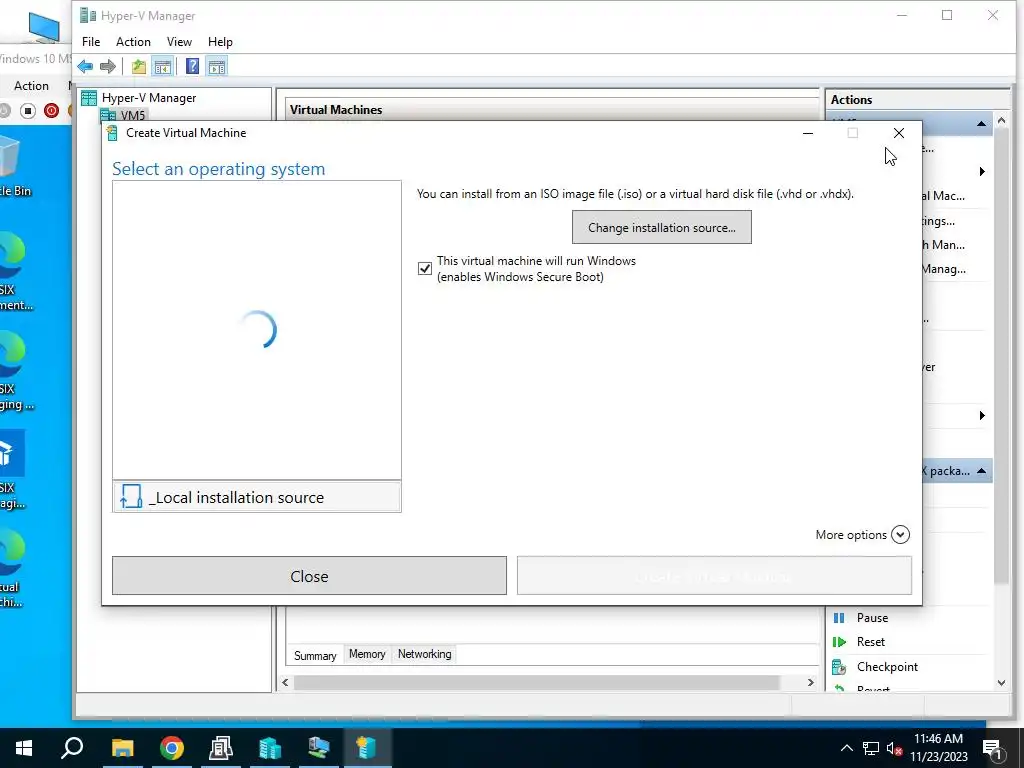Open the View menu in Hyper-V Manager
The image size is (1024, 768).
[179, 42]
